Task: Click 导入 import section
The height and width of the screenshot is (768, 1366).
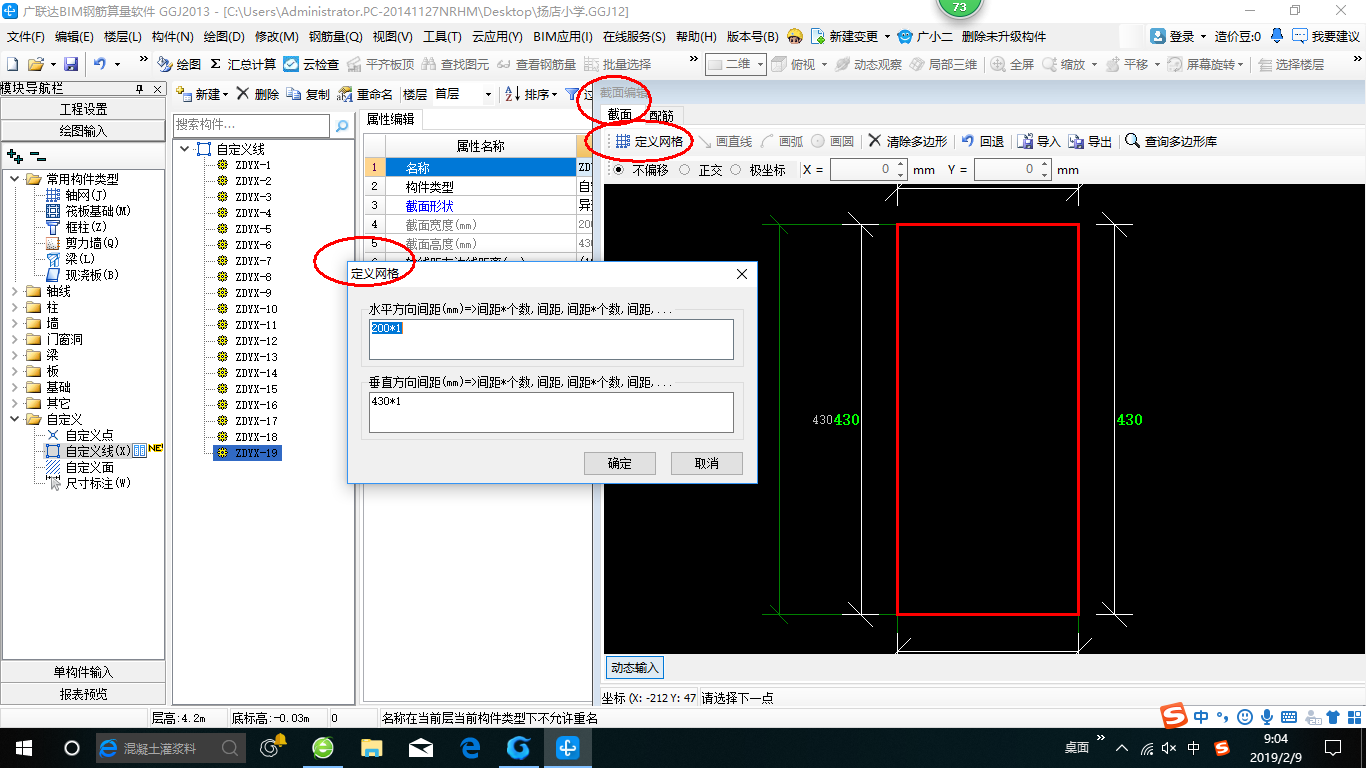Action: [x=1039, y=141]
